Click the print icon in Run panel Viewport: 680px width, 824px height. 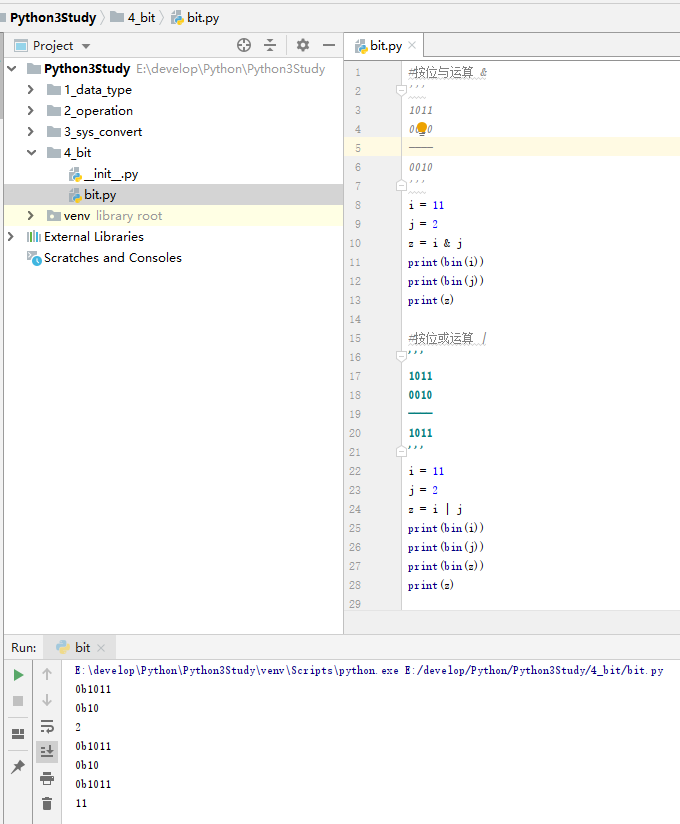47,778
